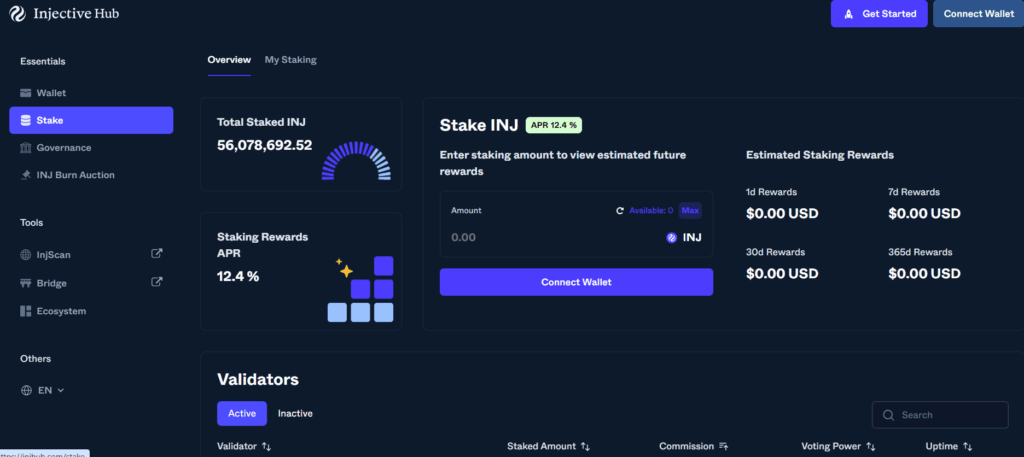Show Active validators

[242, 413]
